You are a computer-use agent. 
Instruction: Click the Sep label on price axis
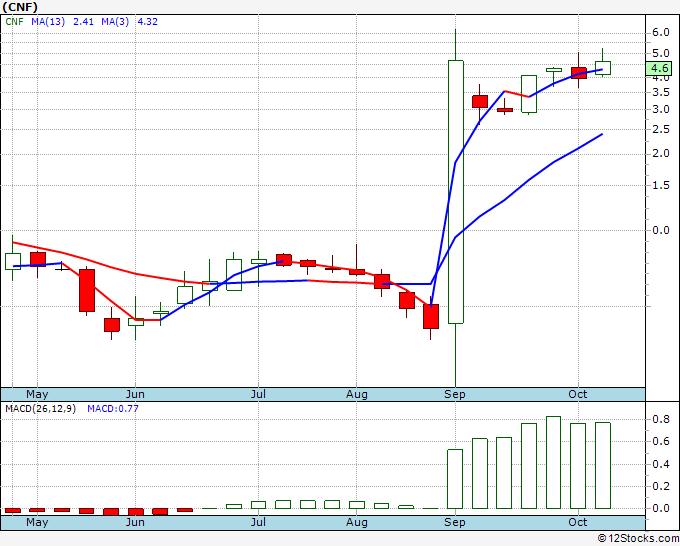(454, 394)
